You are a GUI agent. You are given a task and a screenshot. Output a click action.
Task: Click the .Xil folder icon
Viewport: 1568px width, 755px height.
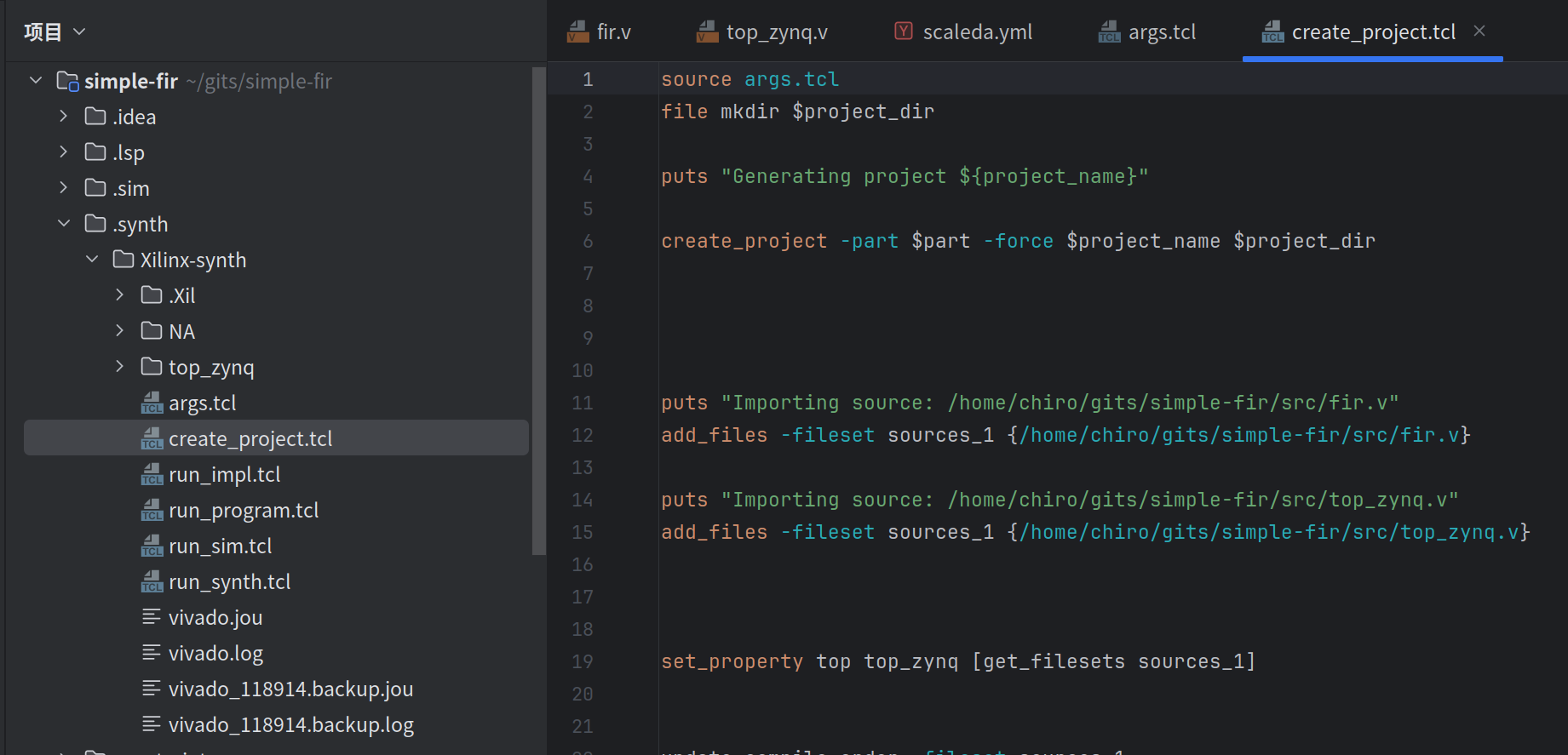[152, 295]
